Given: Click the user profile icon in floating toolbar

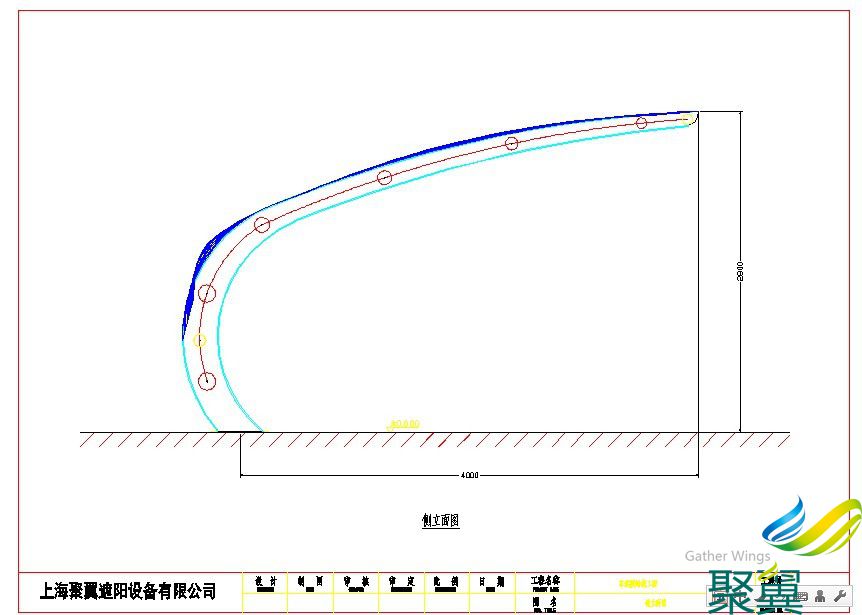Looking at the screenshot, I should click(821, 597).
